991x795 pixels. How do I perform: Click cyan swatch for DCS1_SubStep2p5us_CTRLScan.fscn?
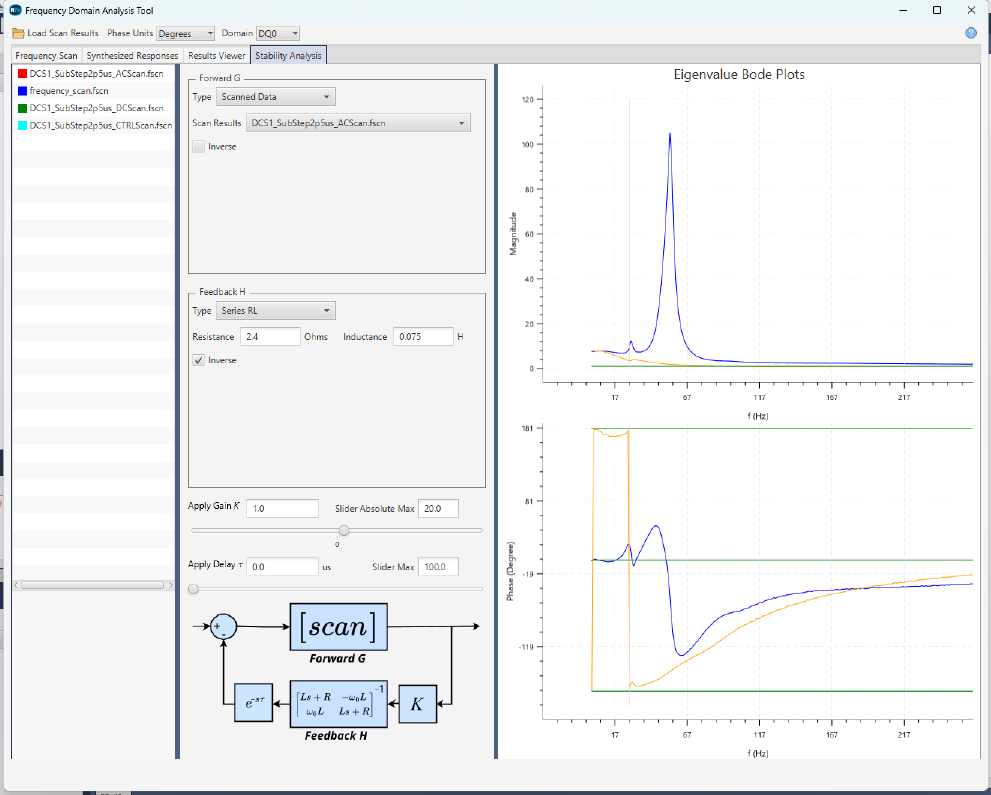(22, 126)
